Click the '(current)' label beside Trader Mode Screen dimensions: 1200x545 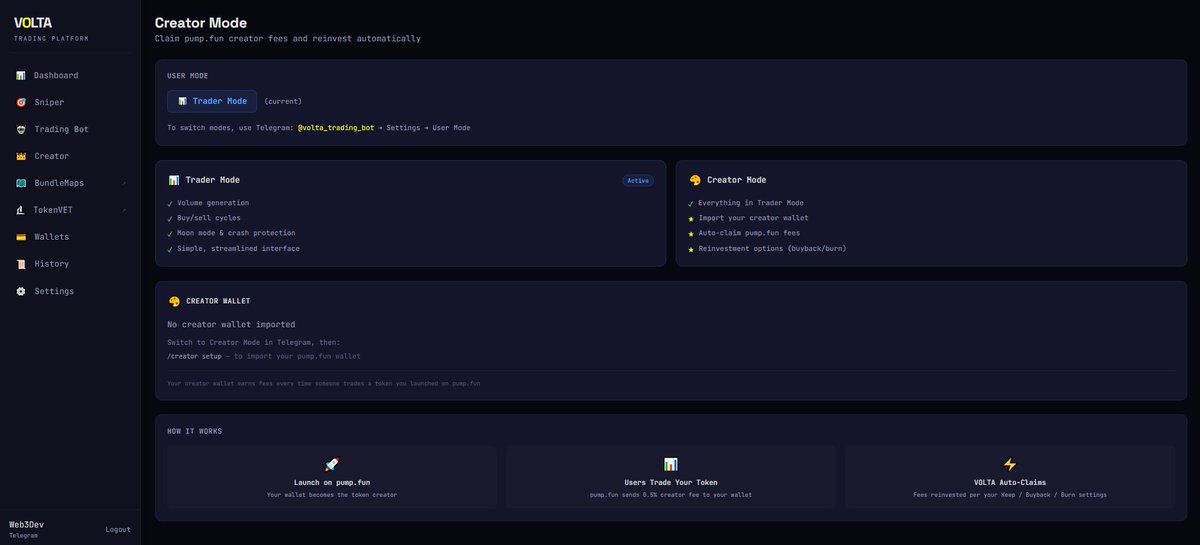click(x=283, y=101)
